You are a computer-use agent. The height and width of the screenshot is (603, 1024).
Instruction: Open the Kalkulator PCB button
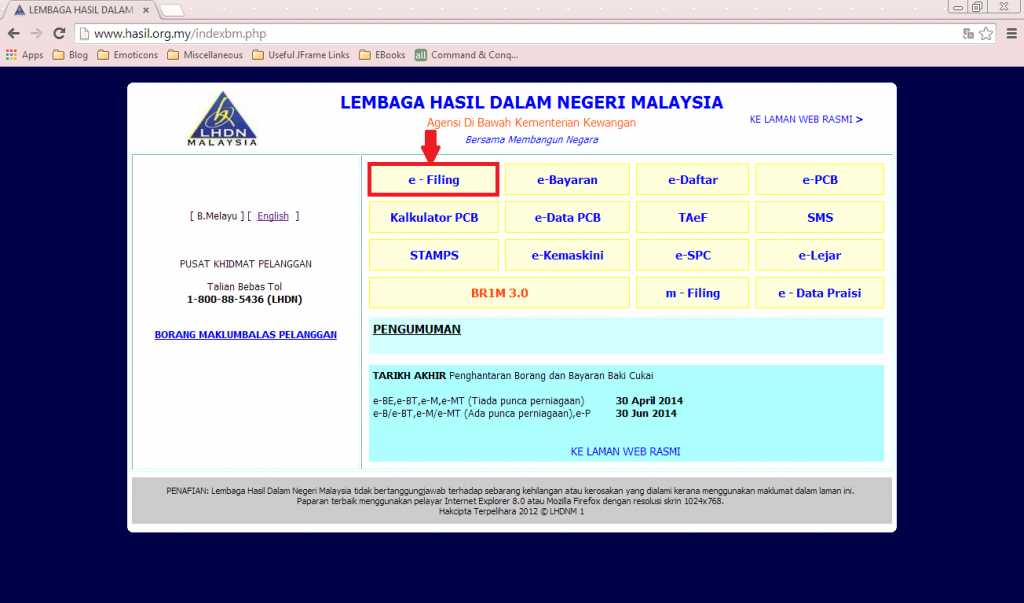click(434, 218)
